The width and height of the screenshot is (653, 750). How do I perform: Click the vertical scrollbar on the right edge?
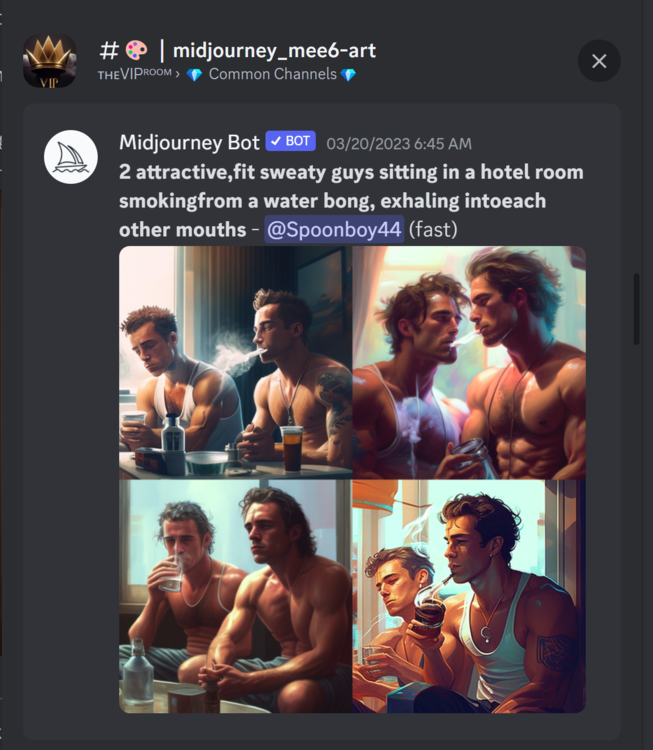coord(637,310)
